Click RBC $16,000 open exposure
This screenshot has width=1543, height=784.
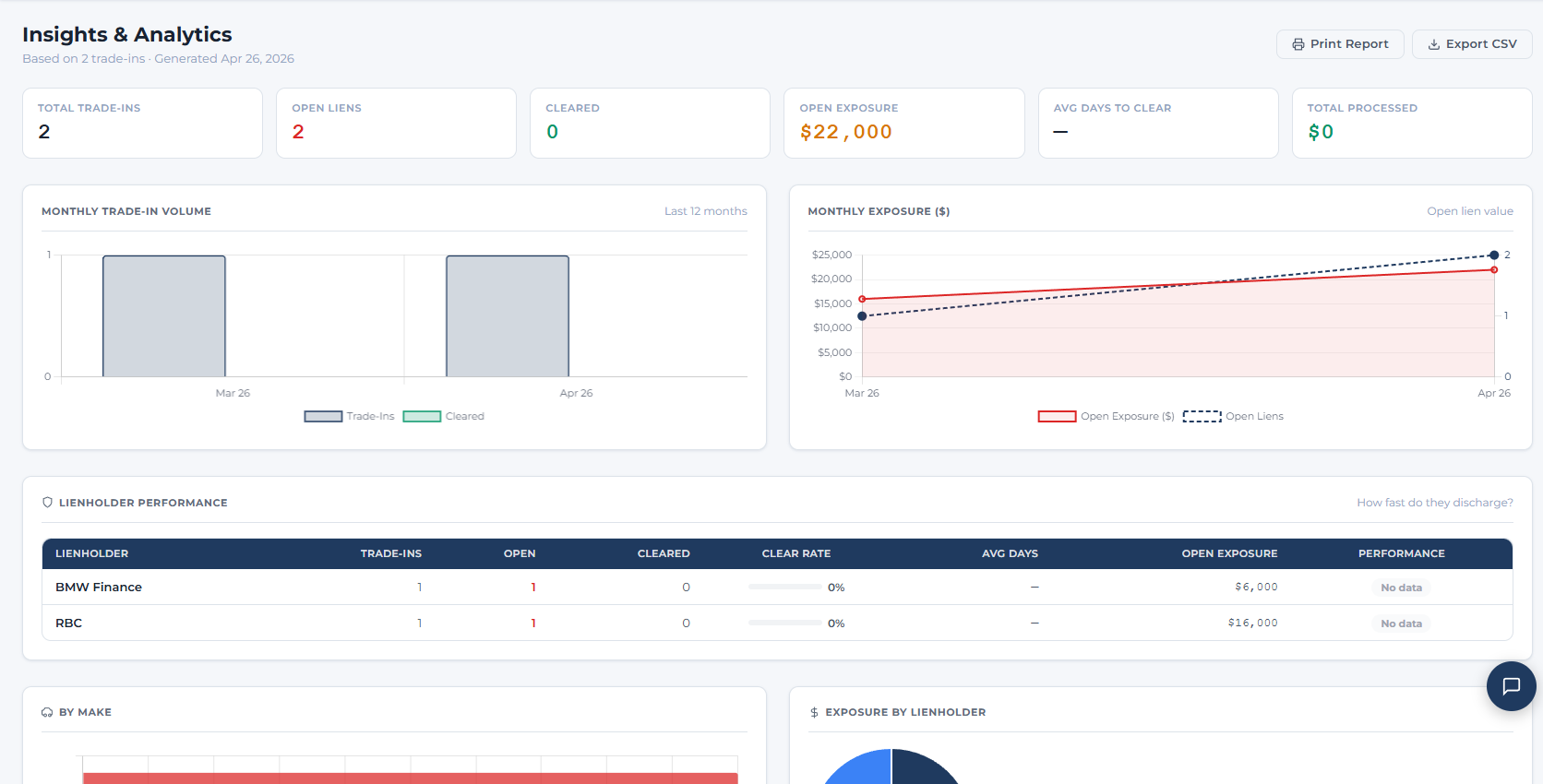click(1252, 623)
